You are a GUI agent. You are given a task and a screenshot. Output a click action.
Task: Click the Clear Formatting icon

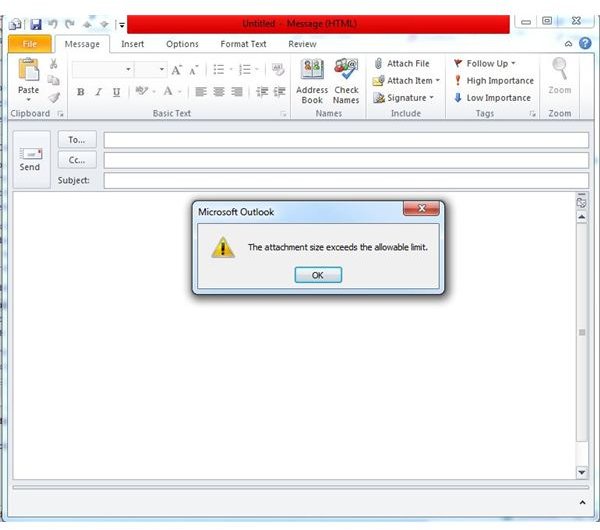pos(278,69)
